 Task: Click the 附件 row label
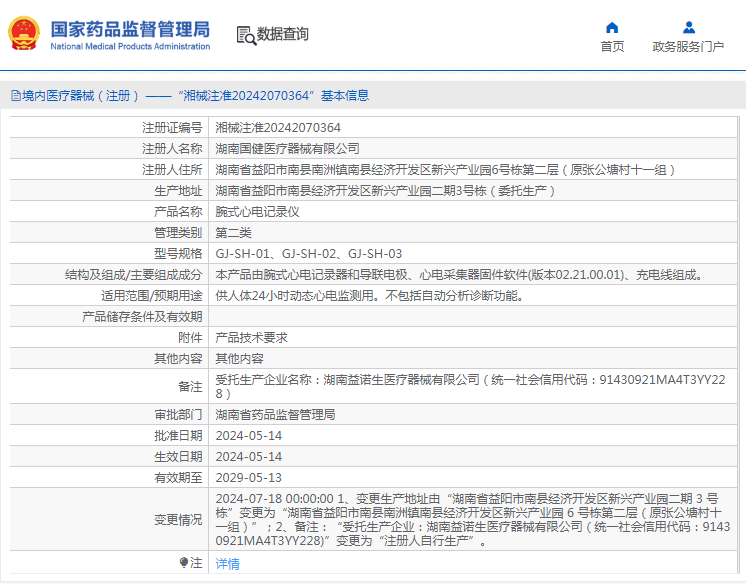(x=190, y=337)
